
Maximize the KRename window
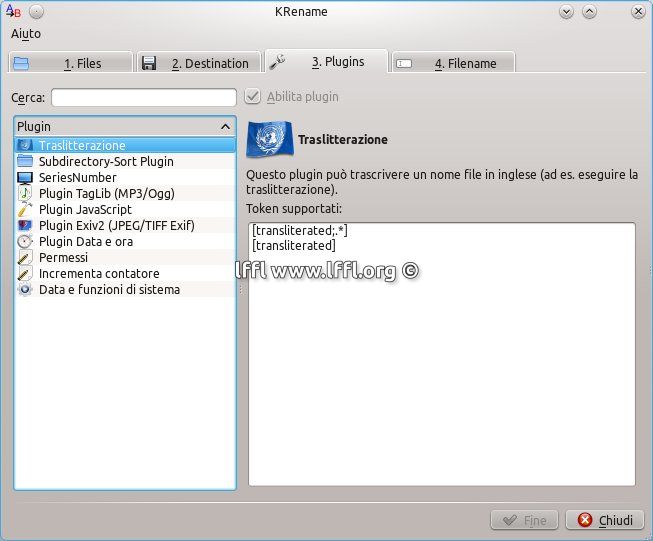(589, 12)
